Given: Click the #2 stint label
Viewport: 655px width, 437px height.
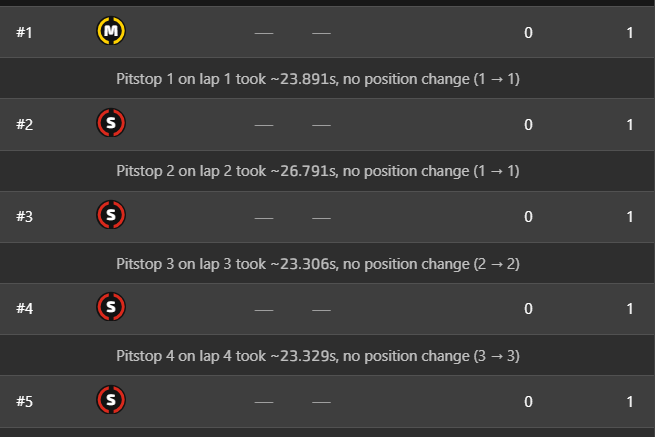Looking at the screenshot, I should [25, 125].
